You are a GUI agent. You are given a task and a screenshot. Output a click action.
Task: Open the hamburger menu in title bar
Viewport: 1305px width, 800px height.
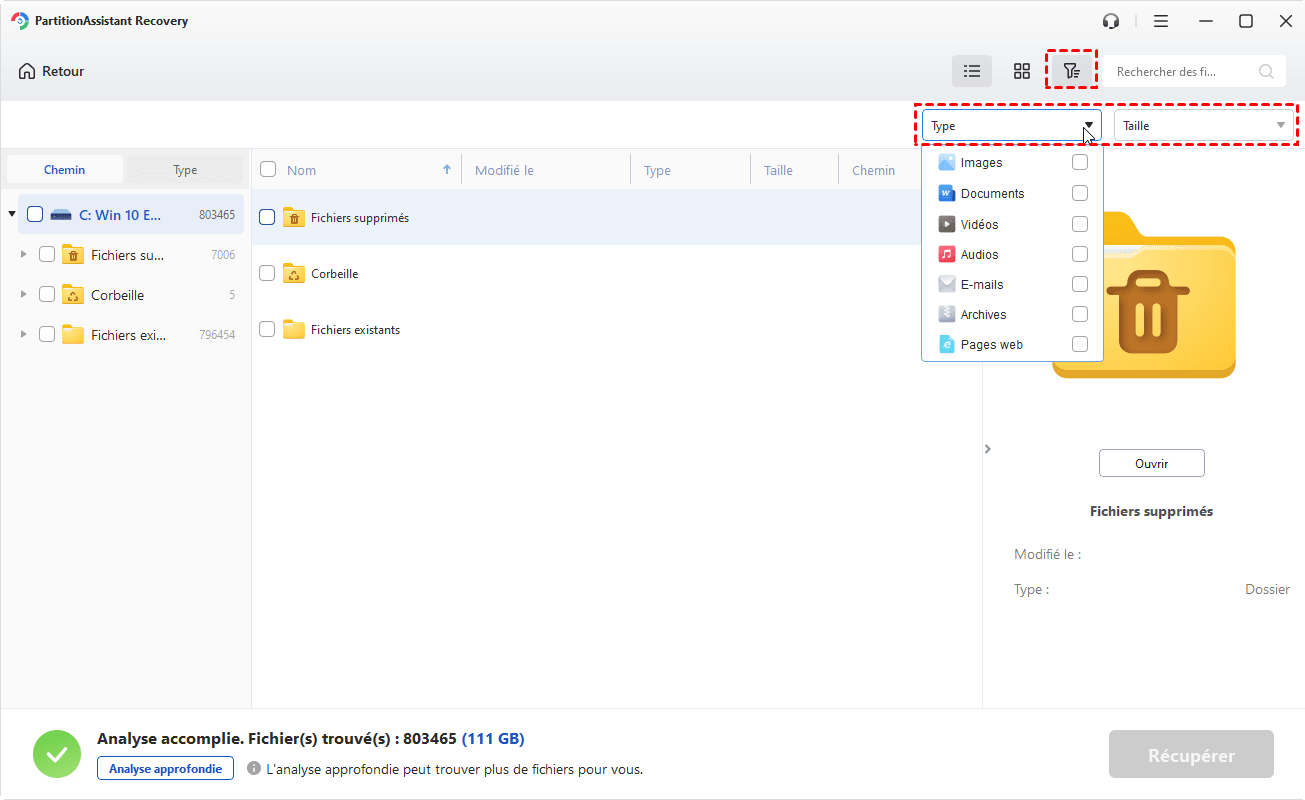click(1161, 21)
